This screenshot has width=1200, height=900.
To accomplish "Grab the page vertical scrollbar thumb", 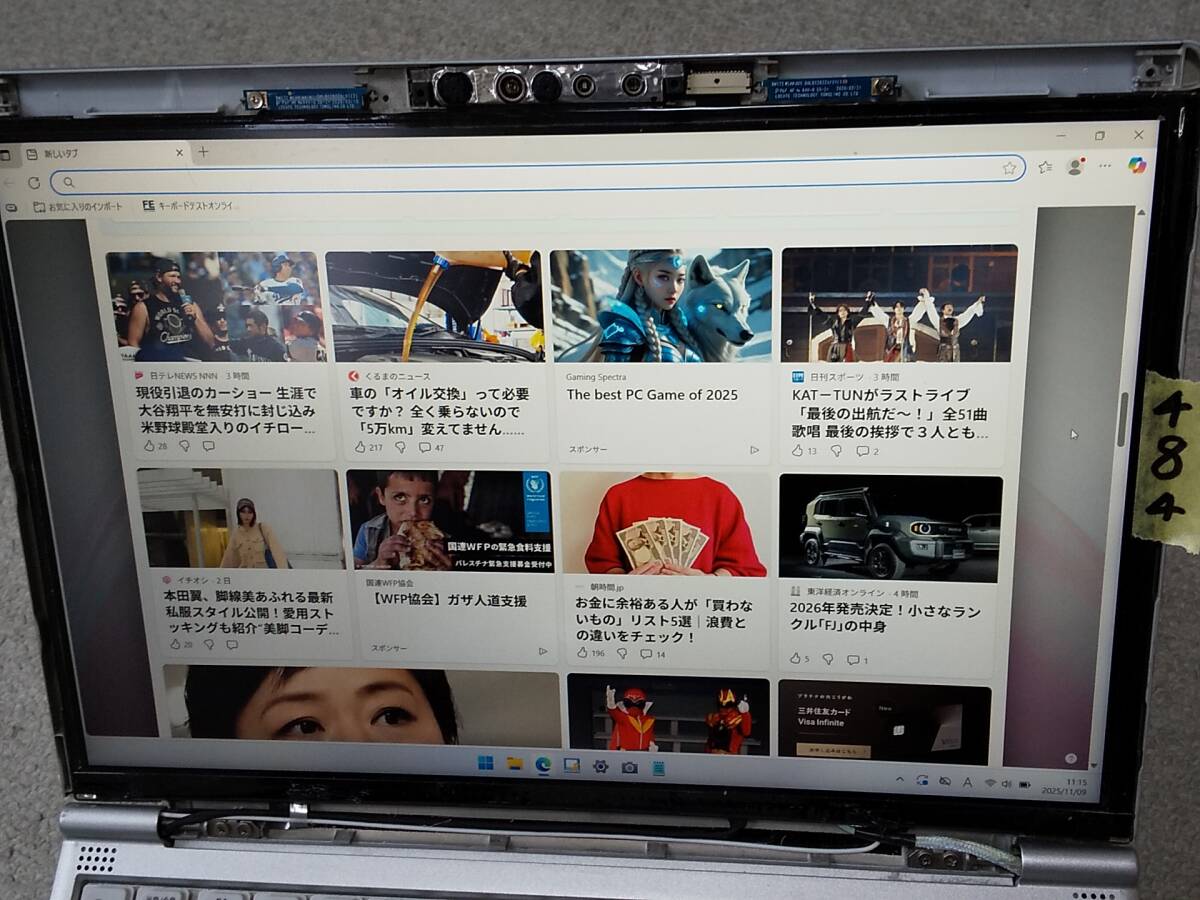I will coord(1123,420).
